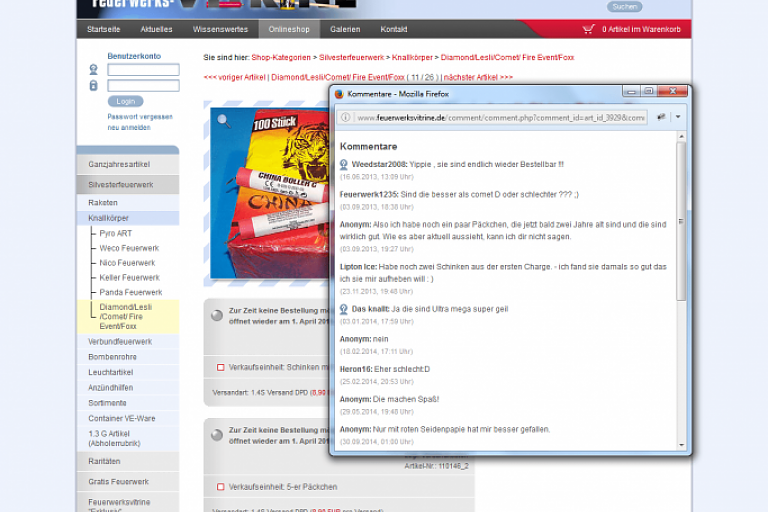Close the Kommentare Firefox popup

tap(672, 91)
